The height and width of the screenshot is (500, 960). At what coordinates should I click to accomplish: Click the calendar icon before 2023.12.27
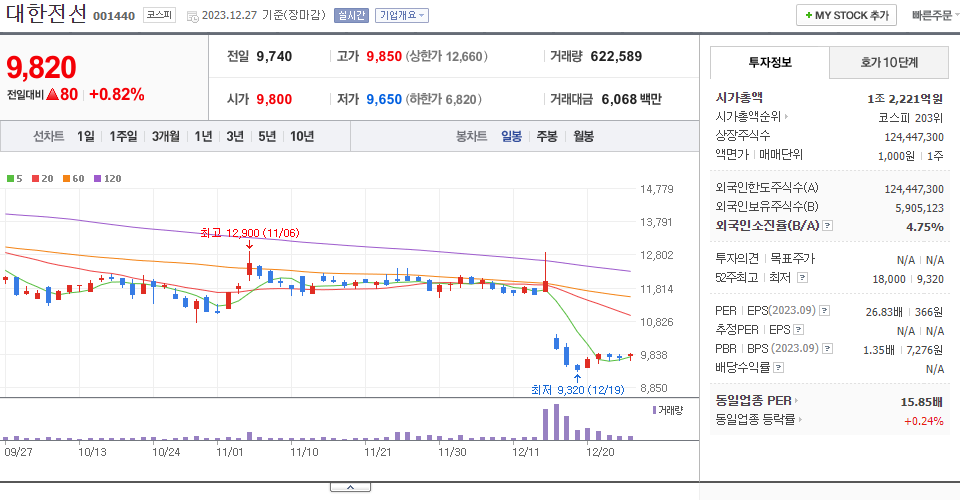(x=192, y=17)
